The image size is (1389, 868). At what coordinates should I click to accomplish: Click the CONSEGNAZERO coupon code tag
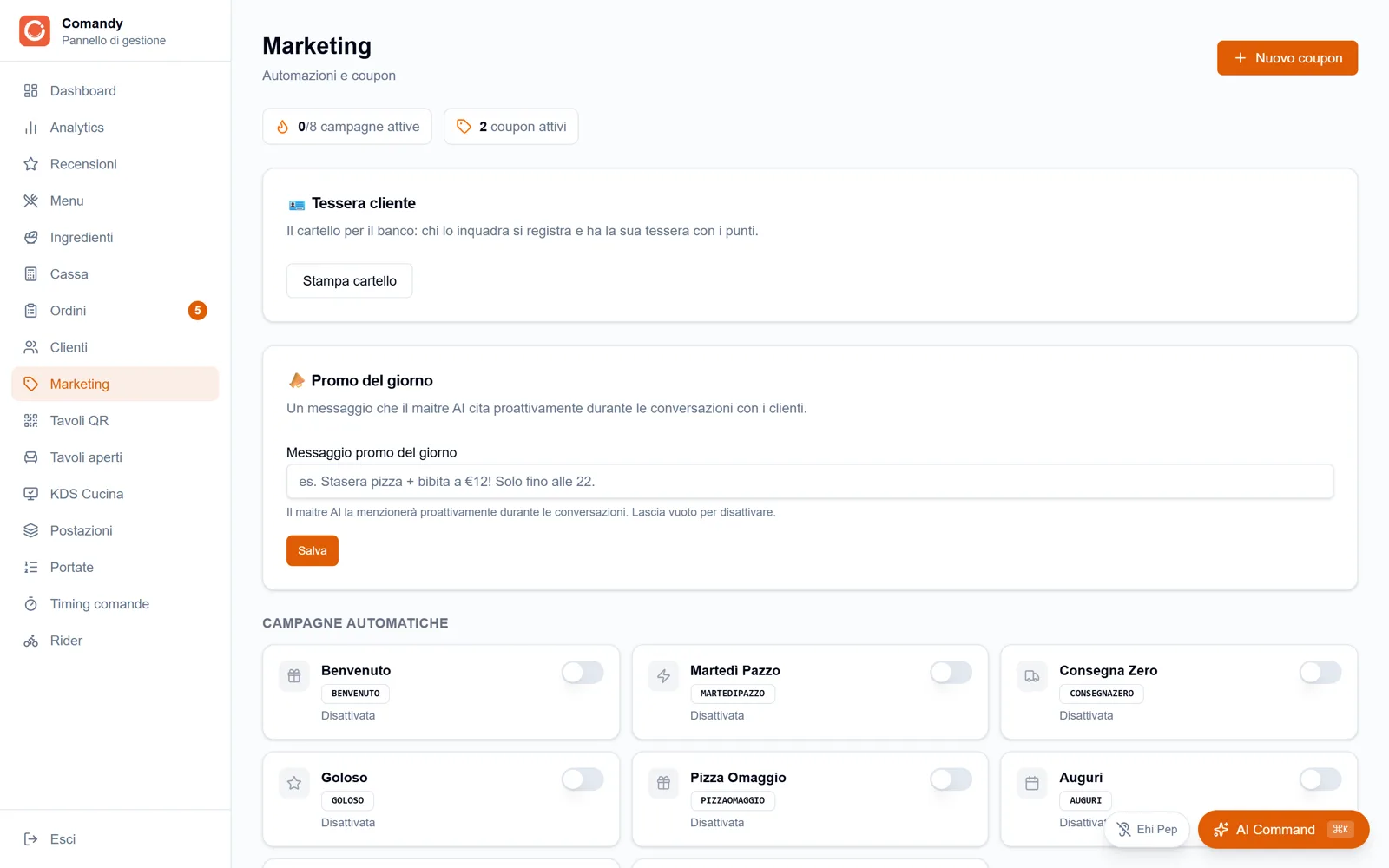tap(1102, 694)
